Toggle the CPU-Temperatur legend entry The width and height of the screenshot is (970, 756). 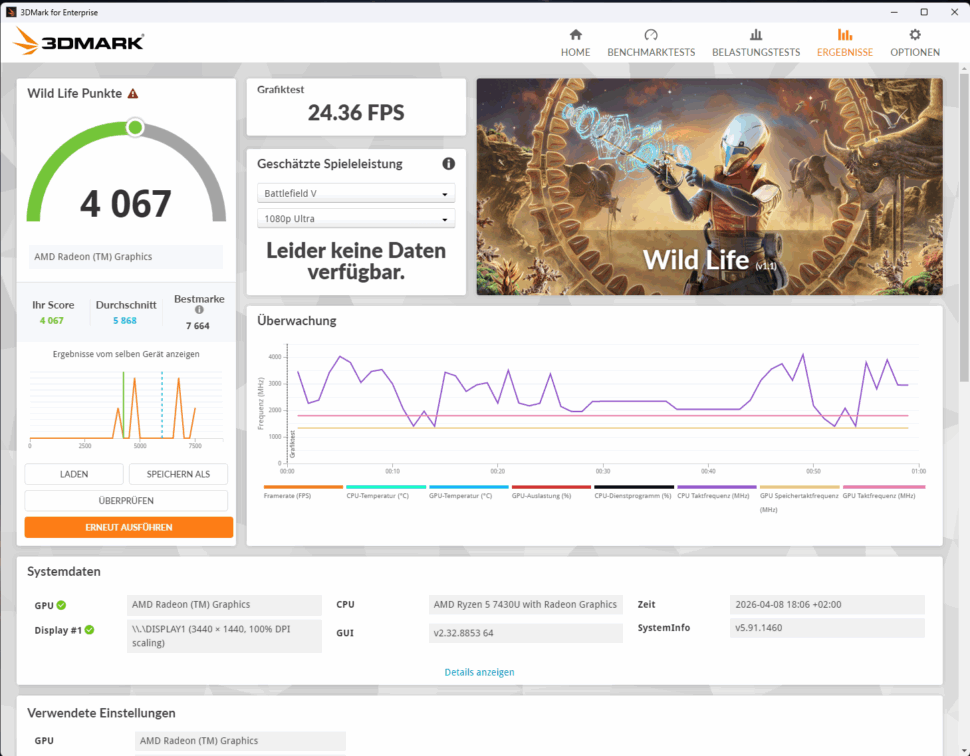pyautogui.click(x=385, y=492)
